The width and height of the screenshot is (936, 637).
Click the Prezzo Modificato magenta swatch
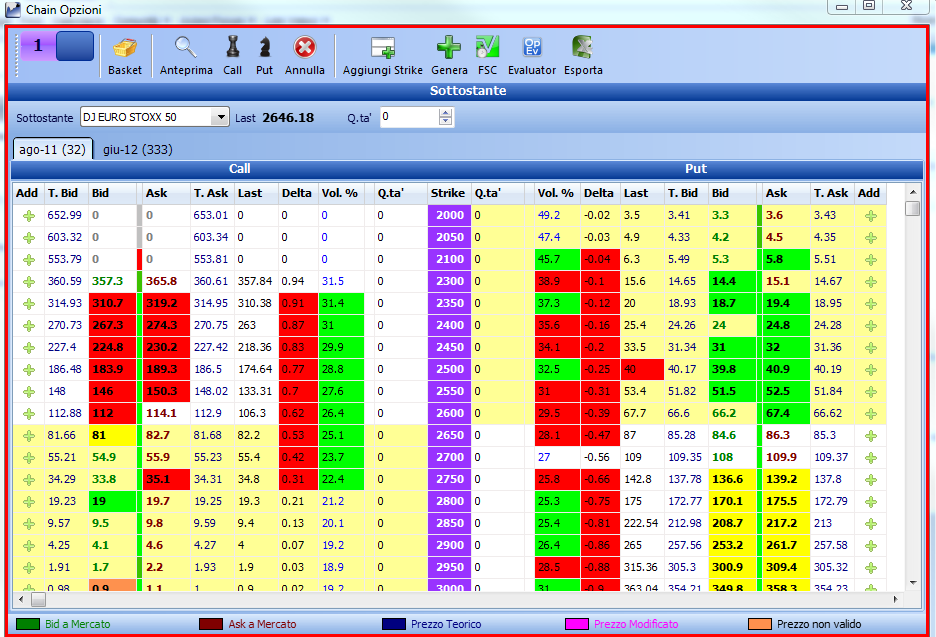tap(577, 624)
